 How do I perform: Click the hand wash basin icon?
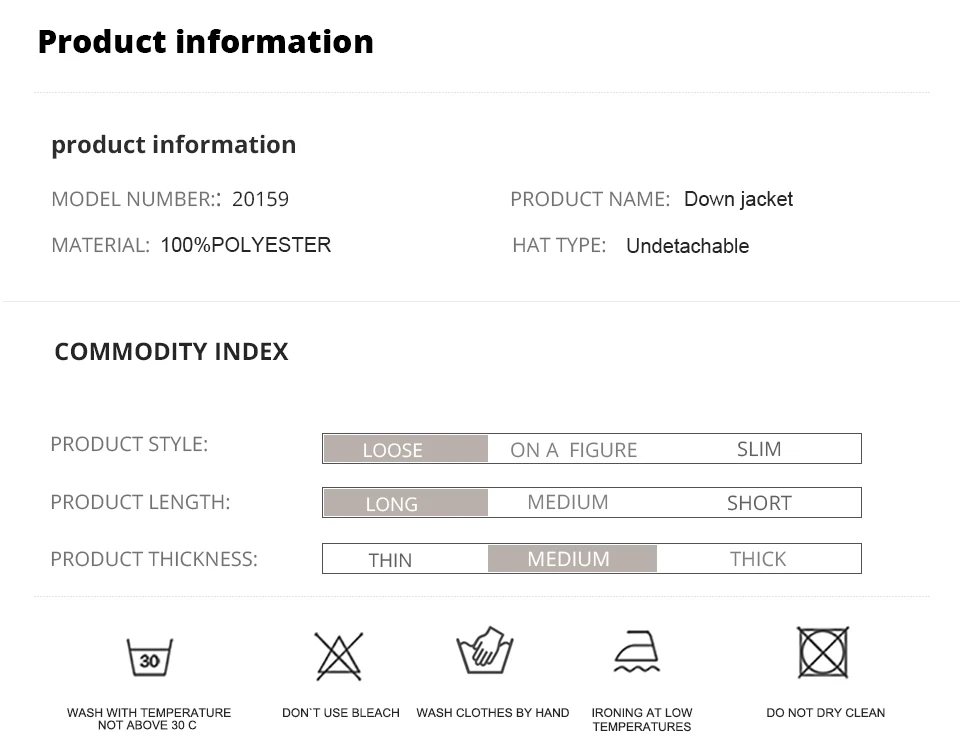pos(485,652)
